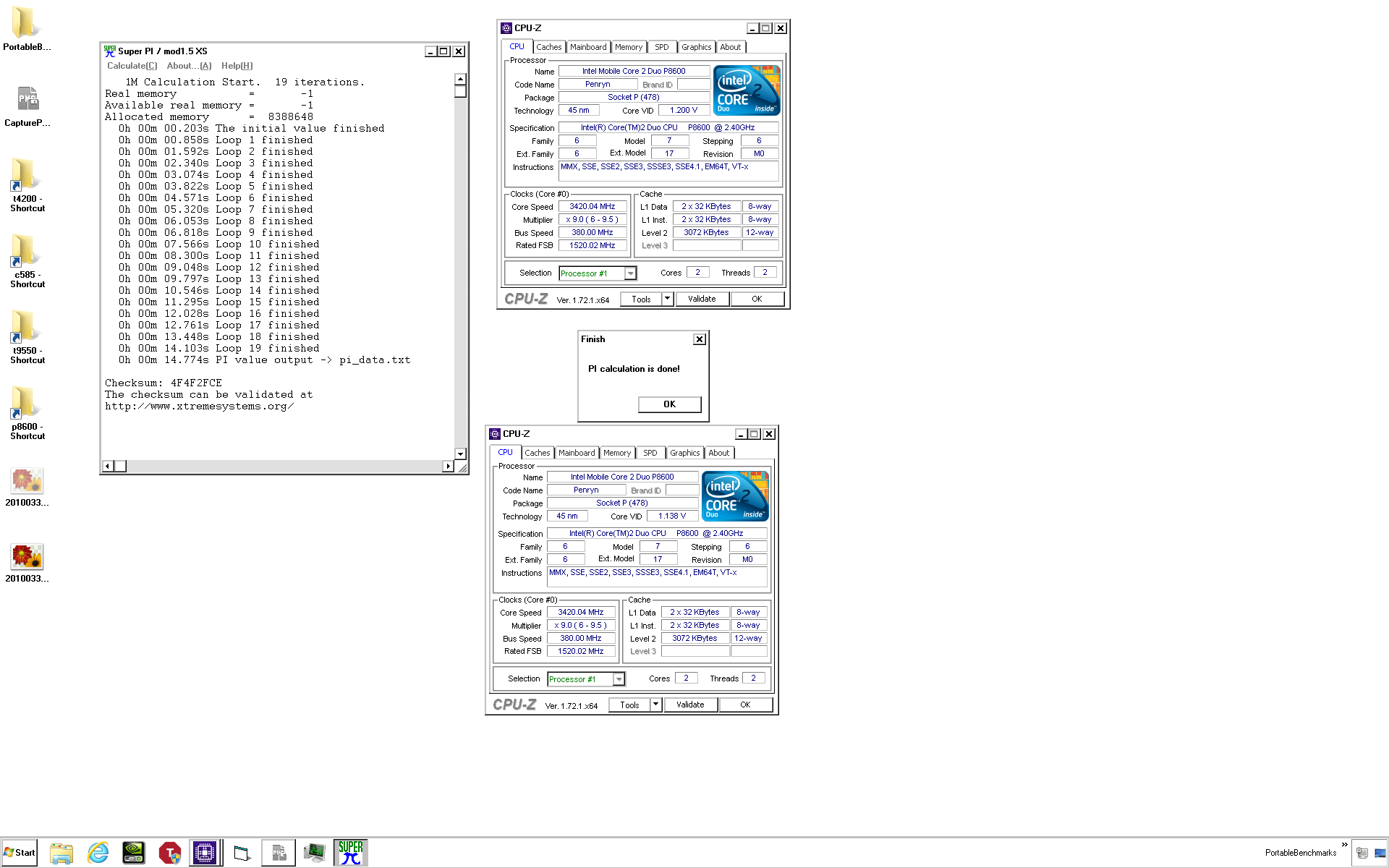The image size is (1389, 868).
Task: Switch to Mainboard tab in lower CPU-Z
Action: click(x=577, y=453)
